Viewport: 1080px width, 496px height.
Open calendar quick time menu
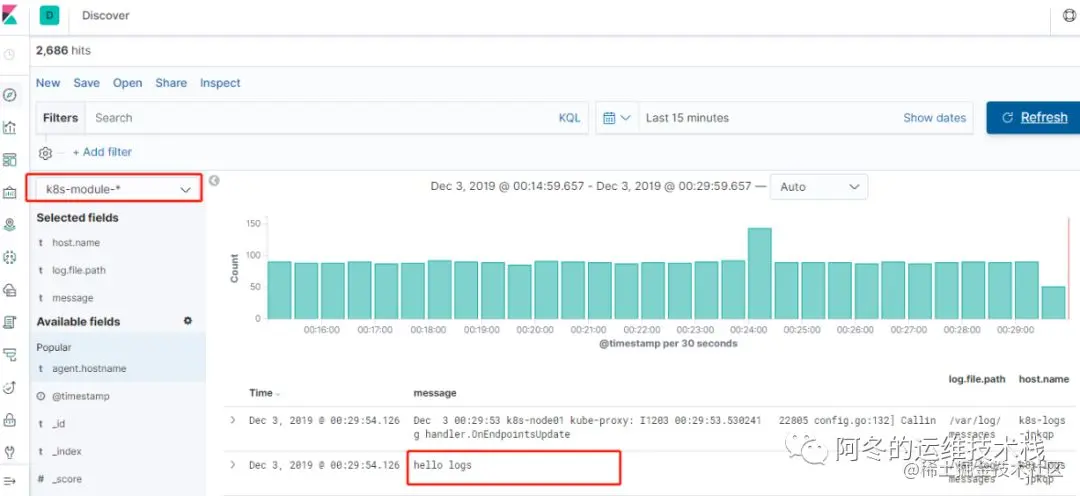point(616,118)
